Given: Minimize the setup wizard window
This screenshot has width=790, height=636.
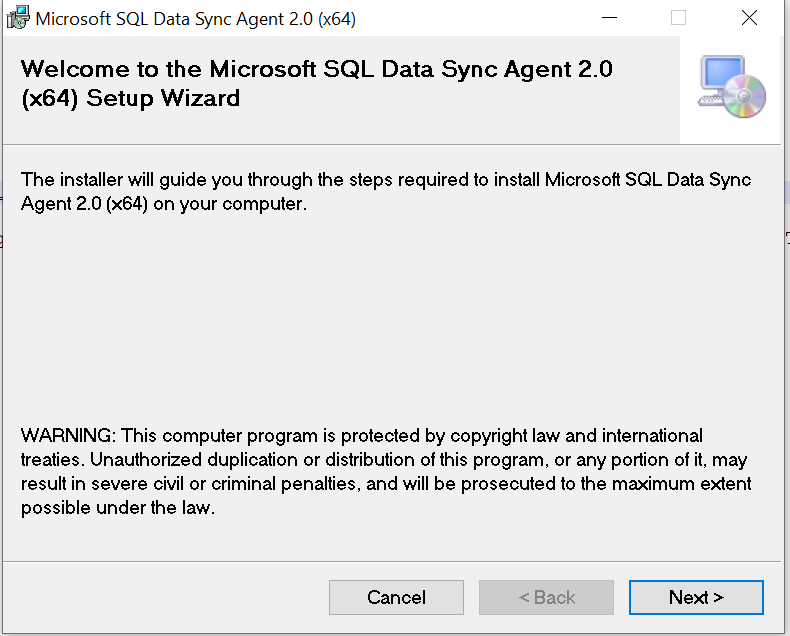Looking at the screenshot, I should coord(609,18).
